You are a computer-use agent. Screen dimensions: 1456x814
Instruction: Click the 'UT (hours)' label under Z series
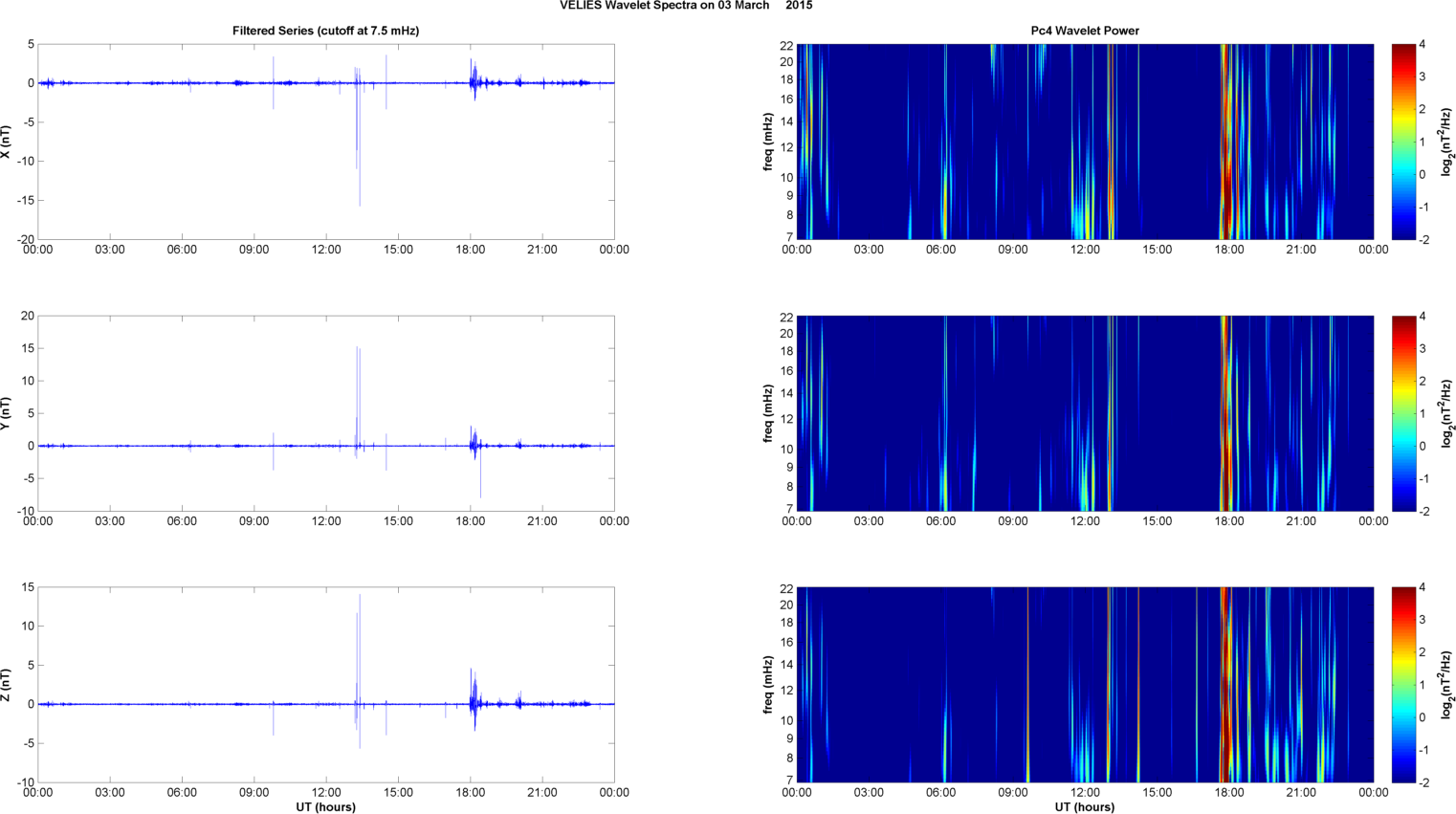325,806
